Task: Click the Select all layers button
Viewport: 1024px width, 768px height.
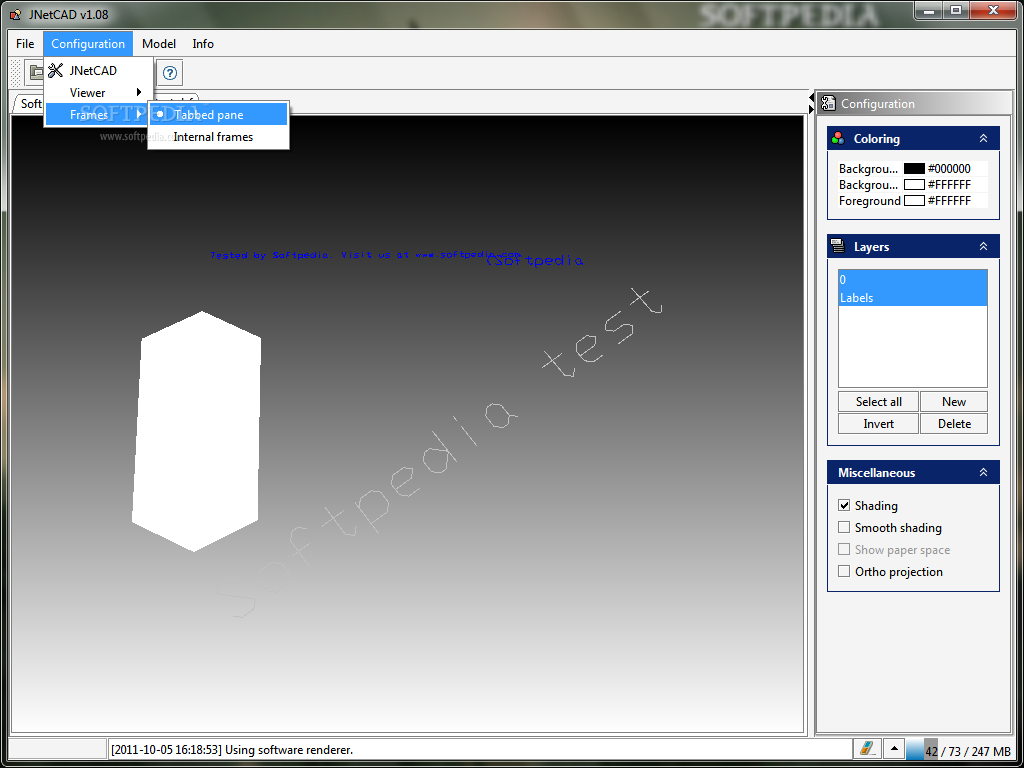Action: (878, 402)
